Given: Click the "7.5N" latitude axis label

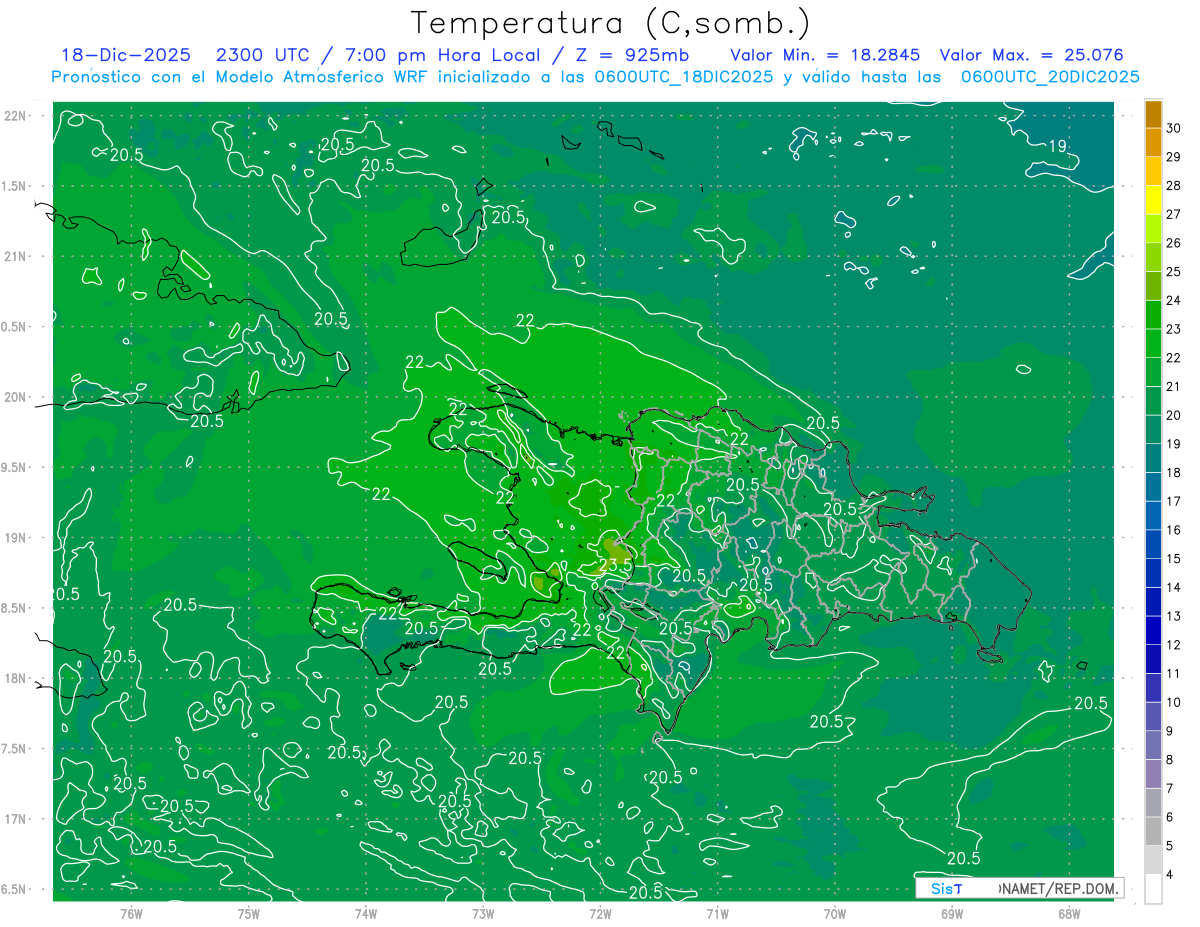Looking at the screenshot, I should 15,748.
